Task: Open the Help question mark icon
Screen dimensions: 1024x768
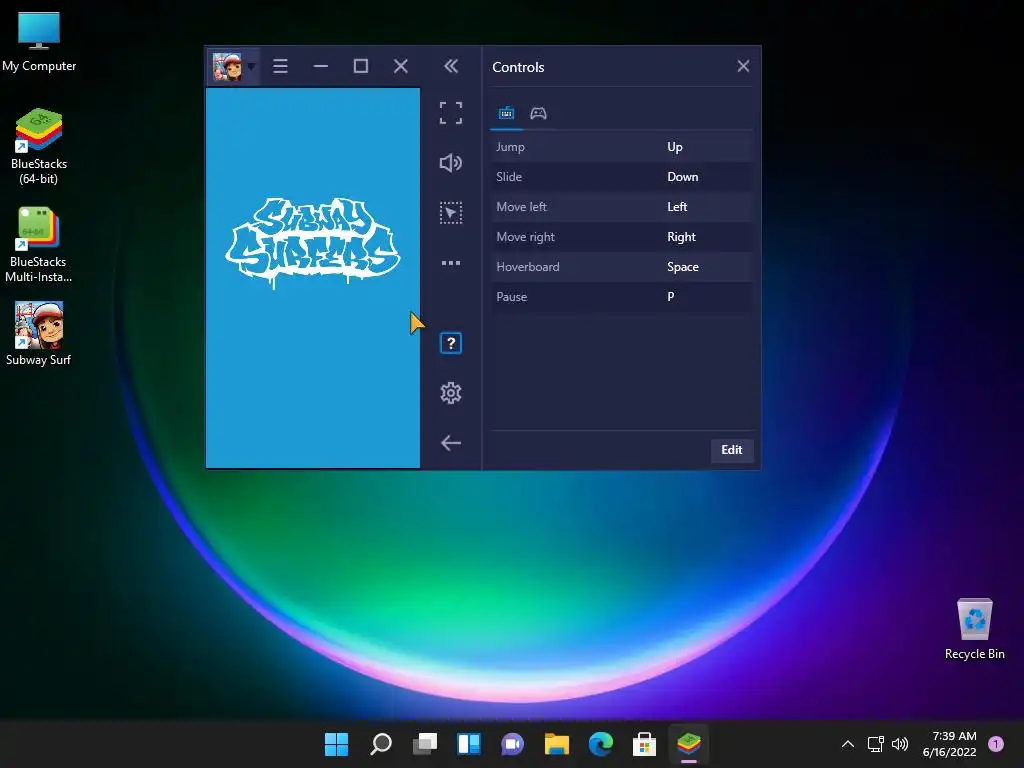Action: point(451,344)
